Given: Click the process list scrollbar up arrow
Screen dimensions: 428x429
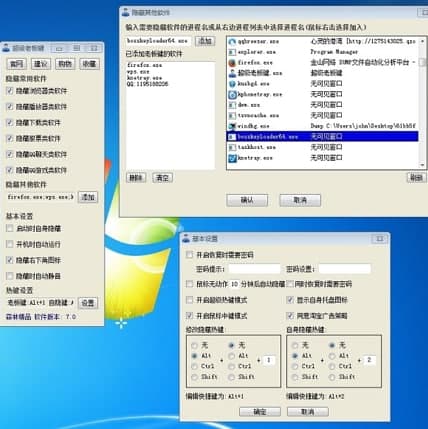Looking at the screenshot, I should [422, 41].
